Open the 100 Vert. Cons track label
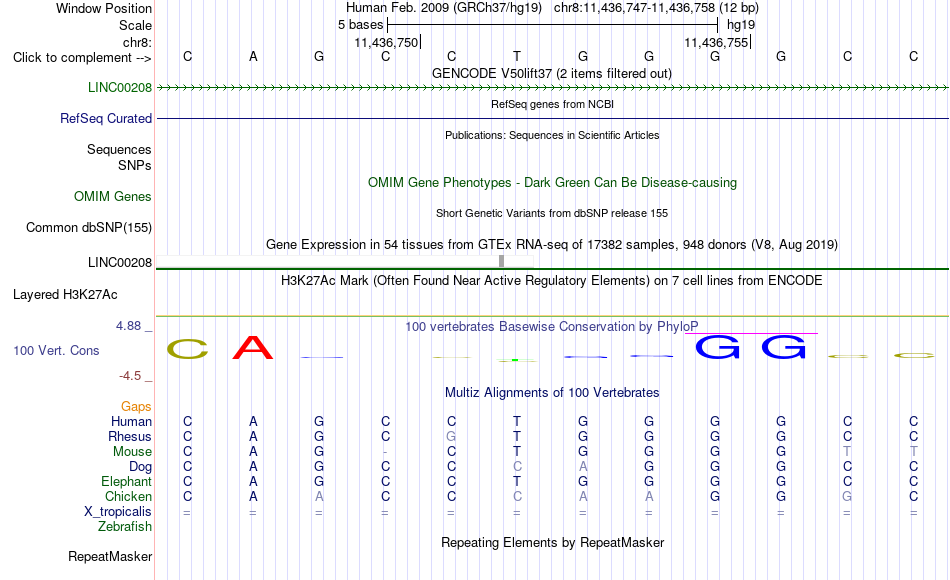The image size is (950, 580). [56, 350]
